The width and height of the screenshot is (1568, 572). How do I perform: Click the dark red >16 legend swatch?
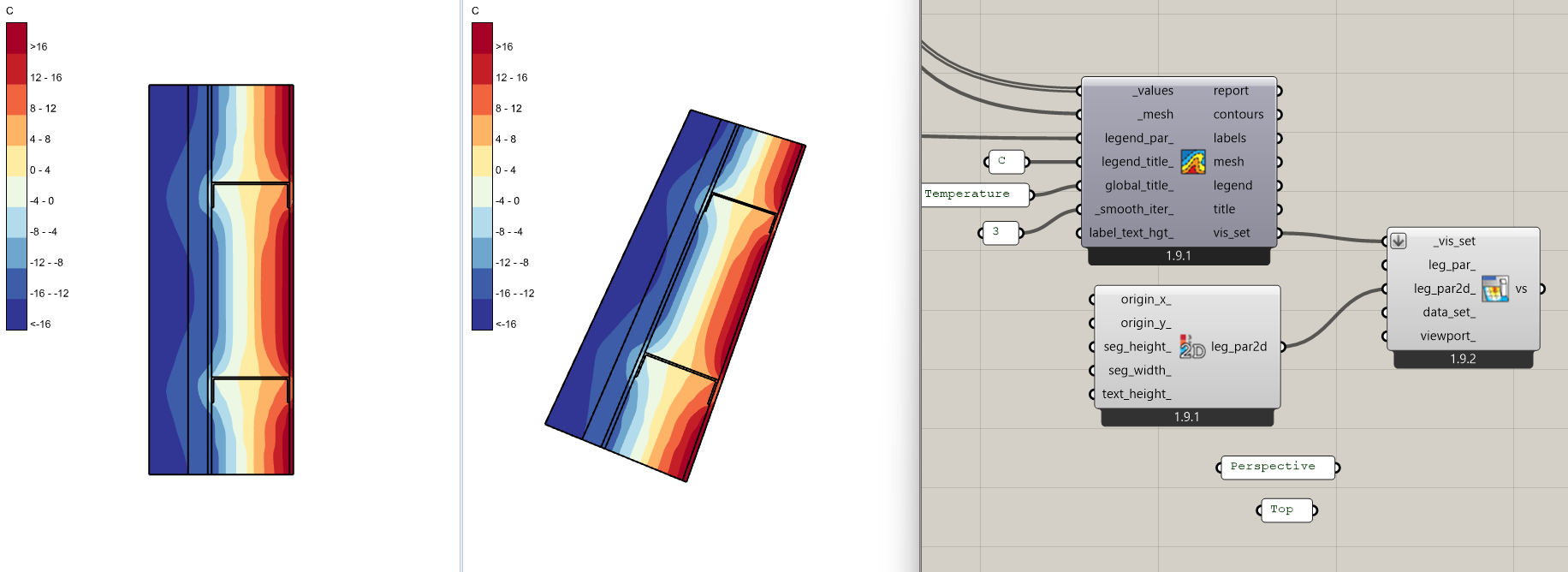coord(16,39)
